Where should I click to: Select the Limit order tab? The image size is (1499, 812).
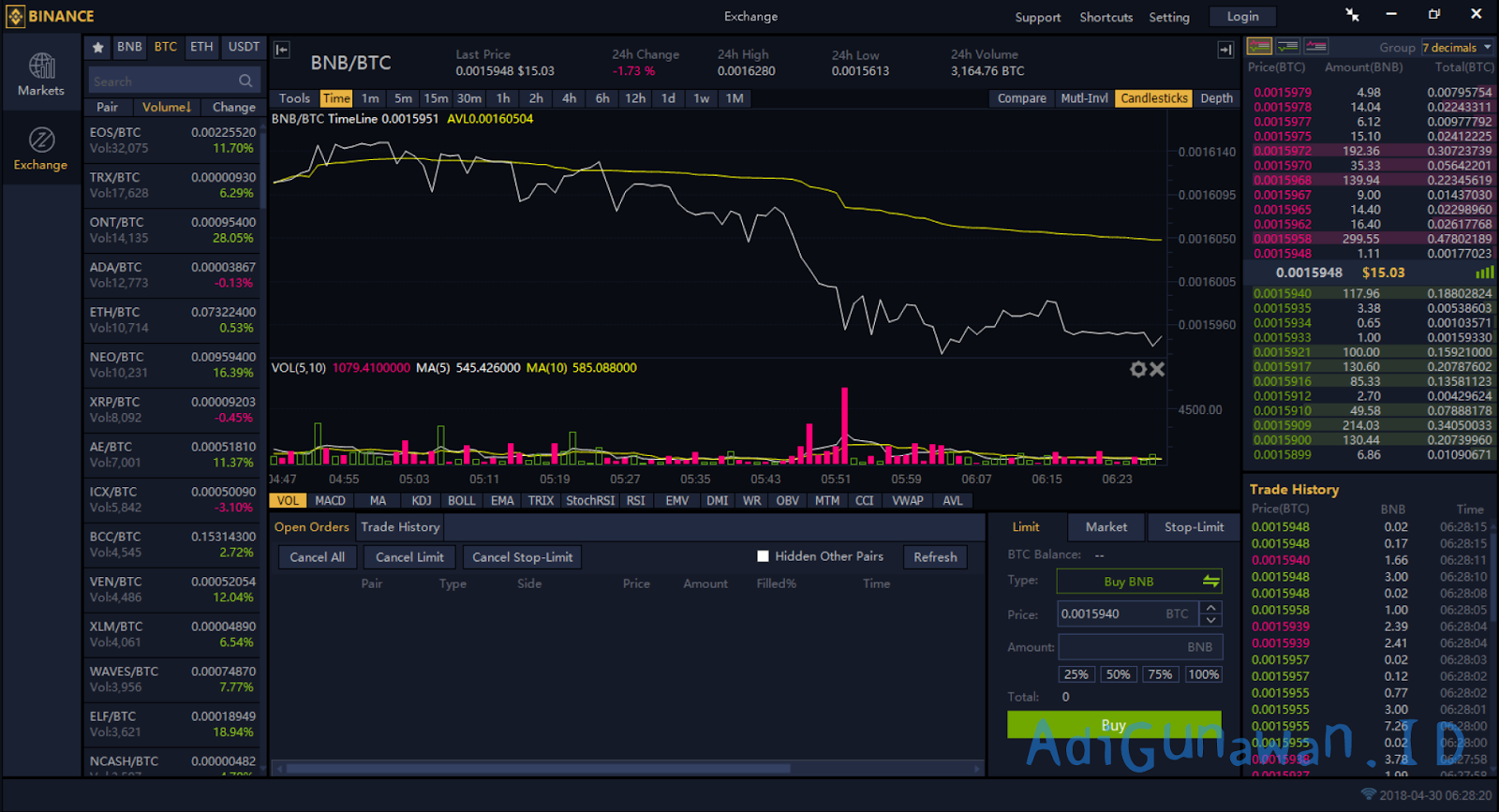(1026, 527)
